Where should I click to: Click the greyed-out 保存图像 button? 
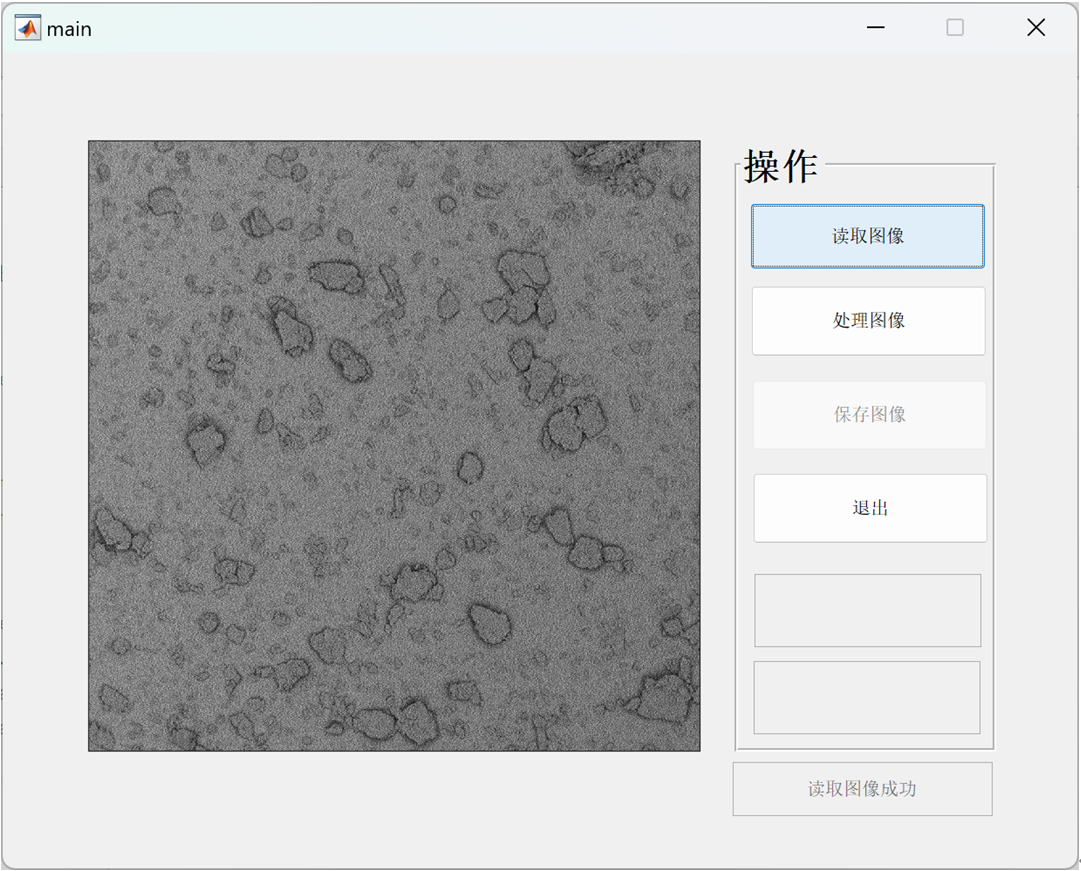coord(869,414)
